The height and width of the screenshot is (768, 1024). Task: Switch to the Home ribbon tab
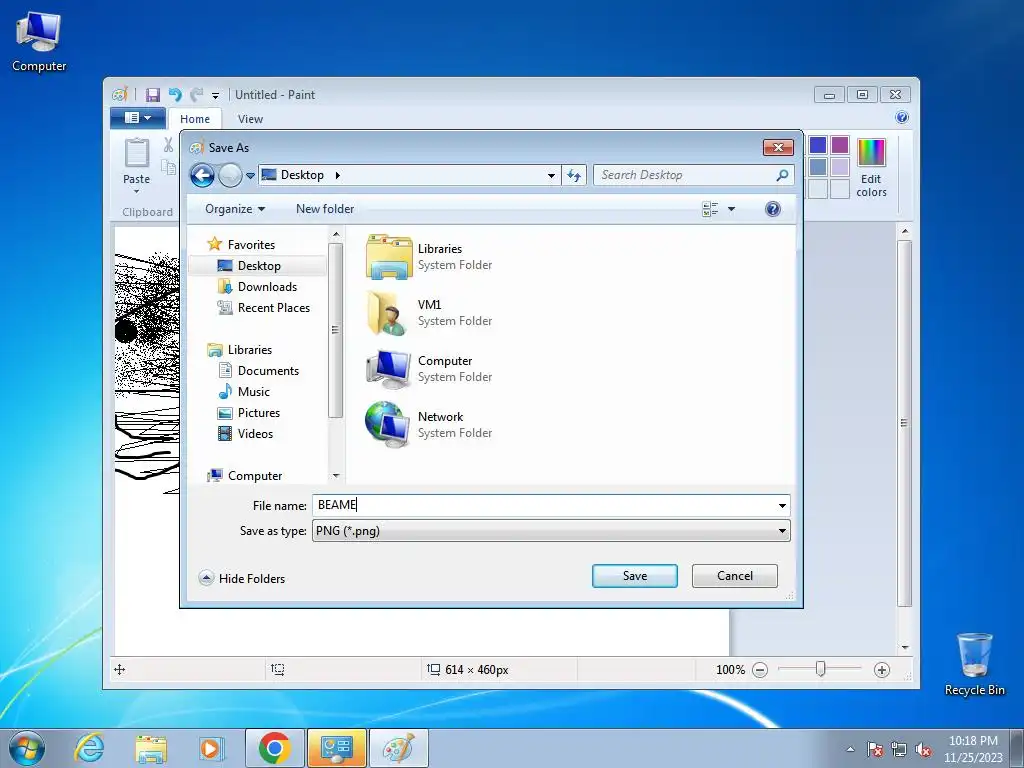pos(195,119)
